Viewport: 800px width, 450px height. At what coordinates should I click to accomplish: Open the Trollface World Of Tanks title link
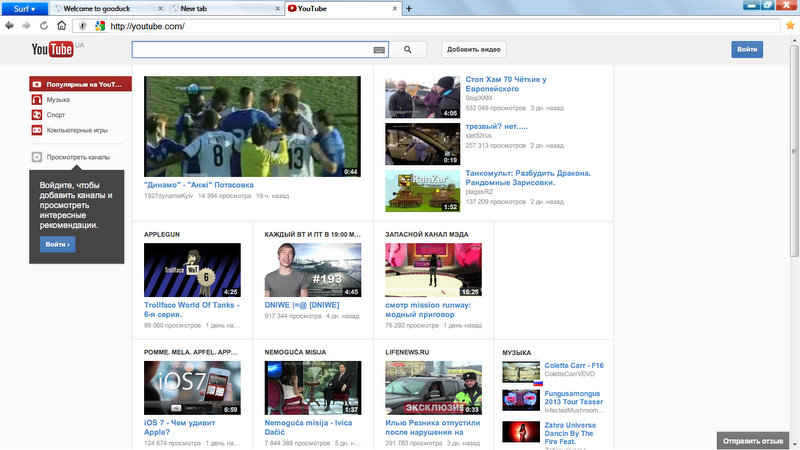click(191, 310)
